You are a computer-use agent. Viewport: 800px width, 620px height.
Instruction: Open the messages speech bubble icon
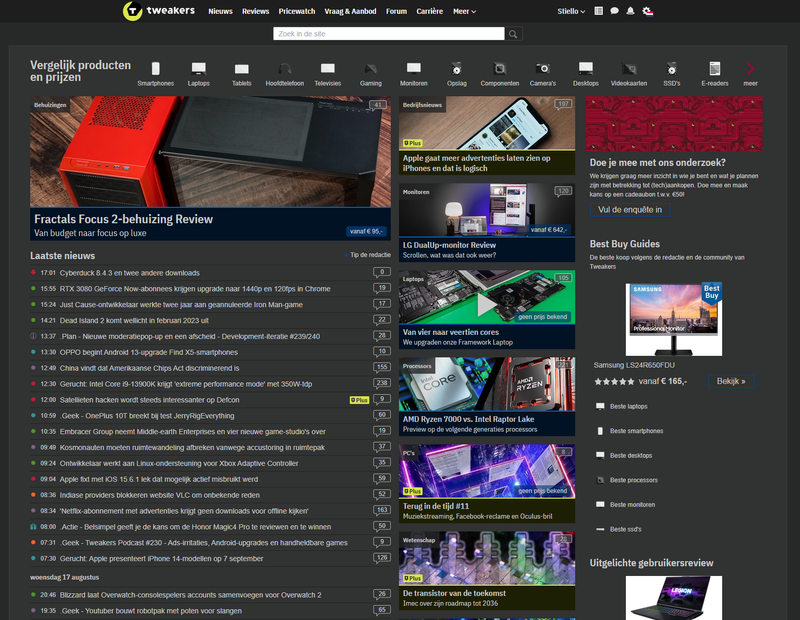click(x=614, y=11)
